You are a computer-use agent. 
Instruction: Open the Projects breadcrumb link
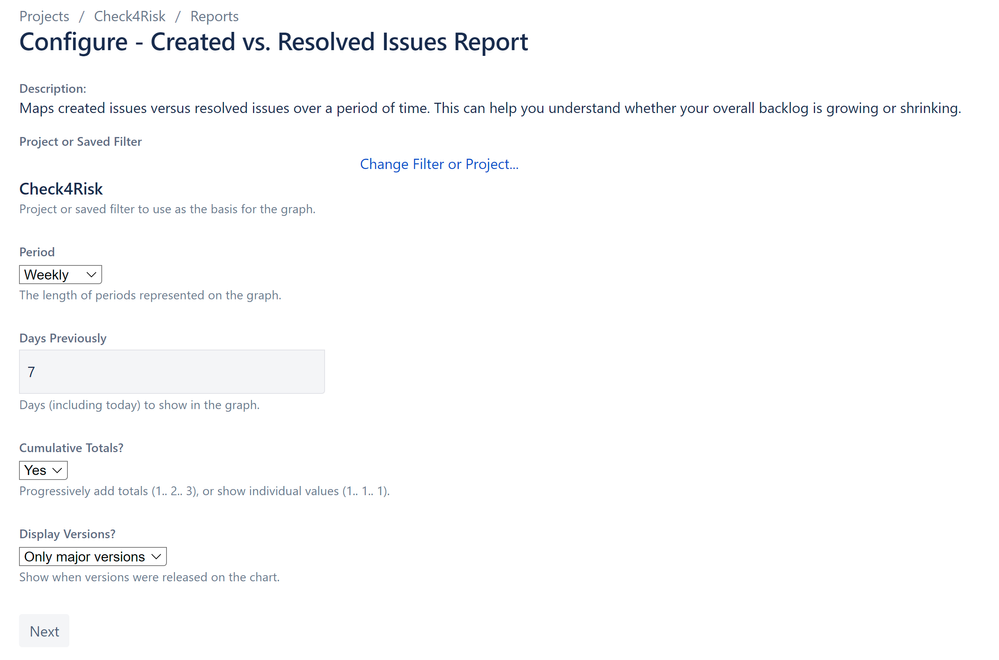44,16
